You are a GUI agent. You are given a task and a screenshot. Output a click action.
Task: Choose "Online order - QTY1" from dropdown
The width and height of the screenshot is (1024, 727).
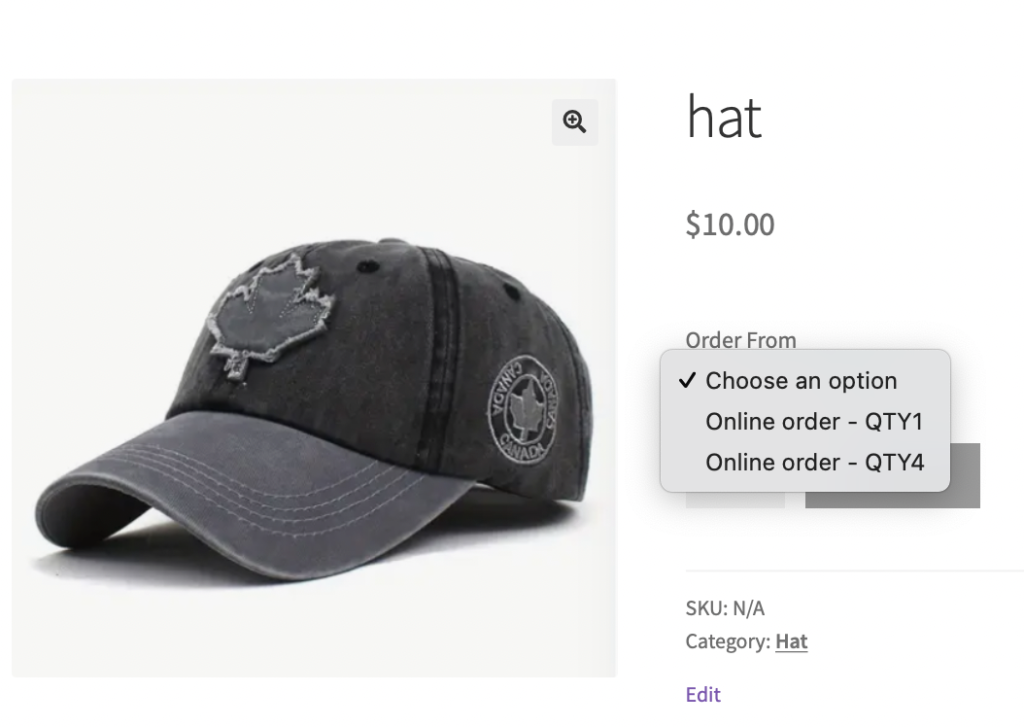pyautogui.click(x=814, y=422)
